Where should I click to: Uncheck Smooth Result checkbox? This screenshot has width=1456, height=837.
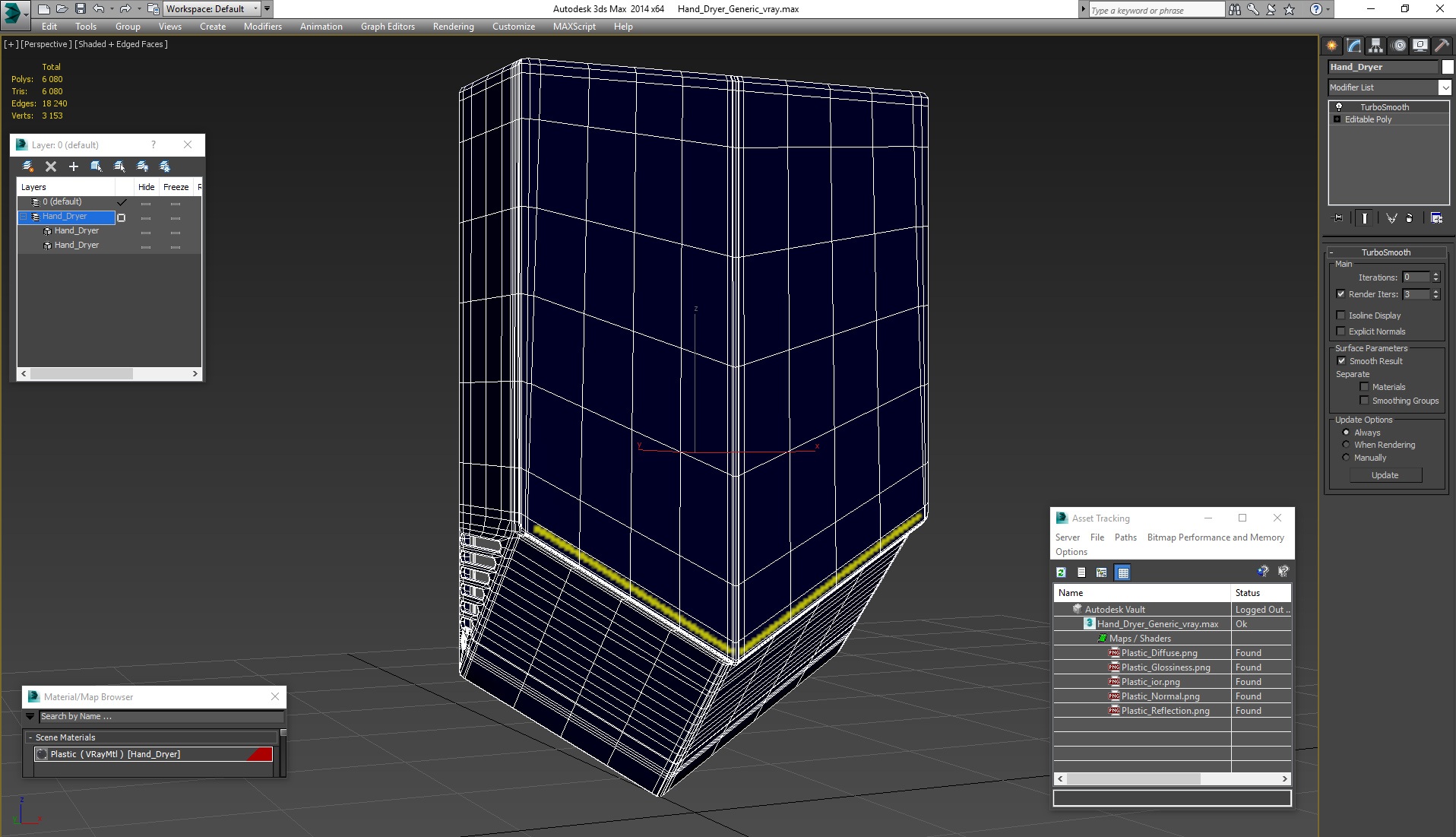(1341, 361)
